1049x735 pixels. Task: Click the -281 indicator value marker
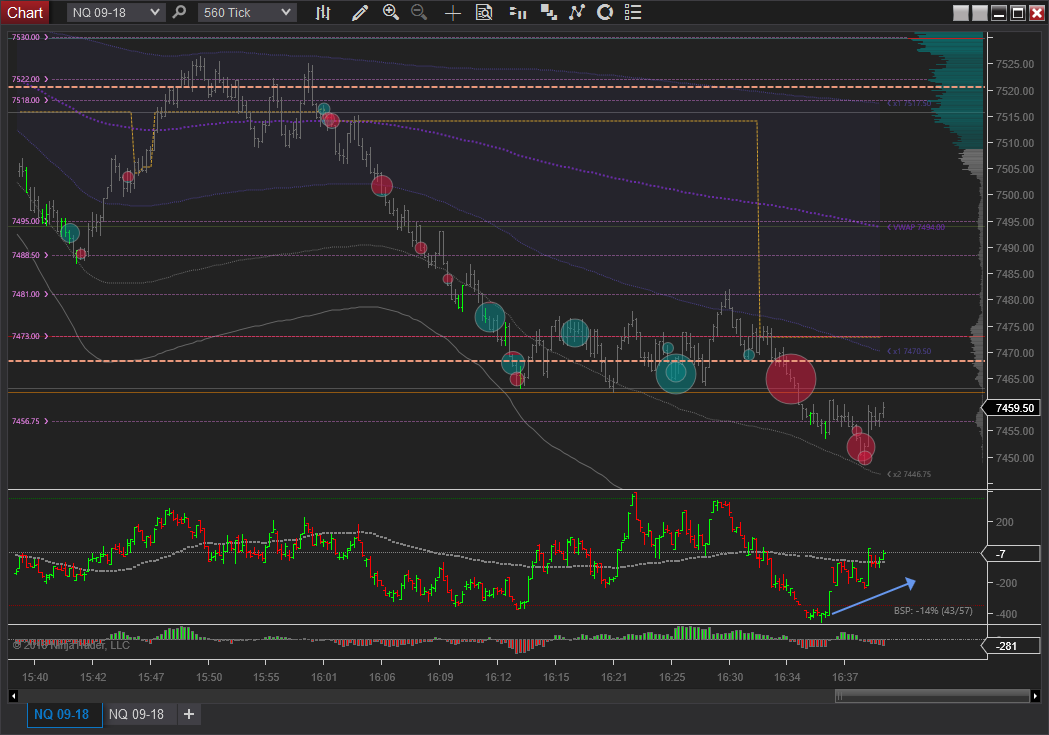tap(1014, 646)
